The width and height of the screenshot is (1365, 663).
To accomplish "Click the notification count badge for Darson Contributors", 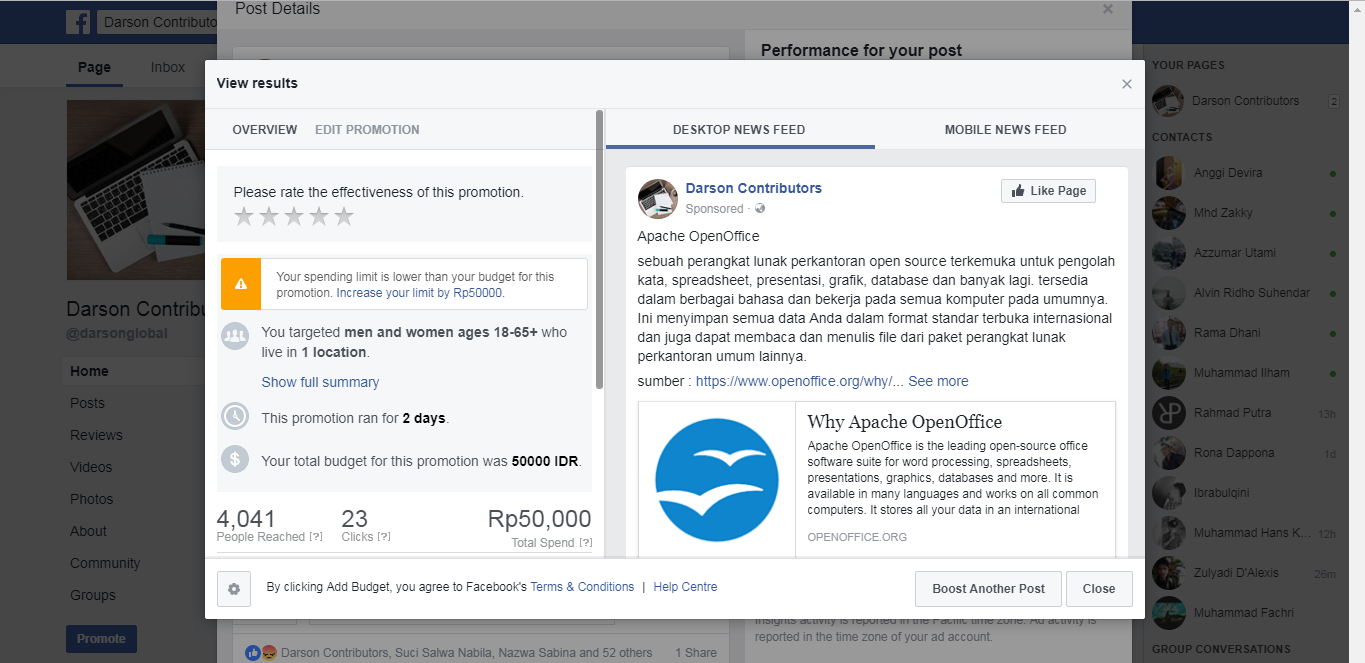I will [x=1333, y=101].
